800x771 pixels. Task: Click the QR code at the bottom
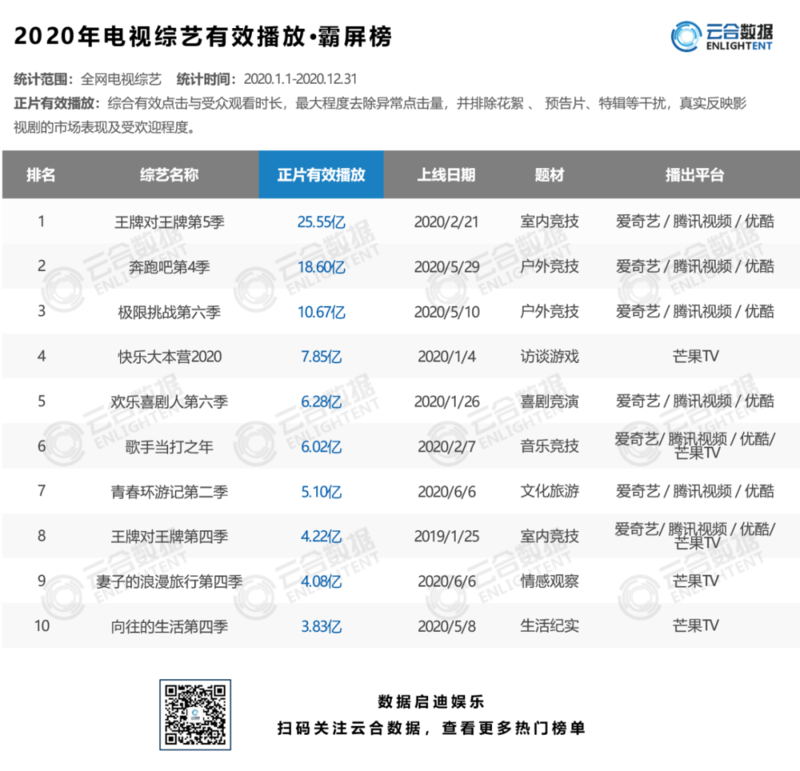196,713
